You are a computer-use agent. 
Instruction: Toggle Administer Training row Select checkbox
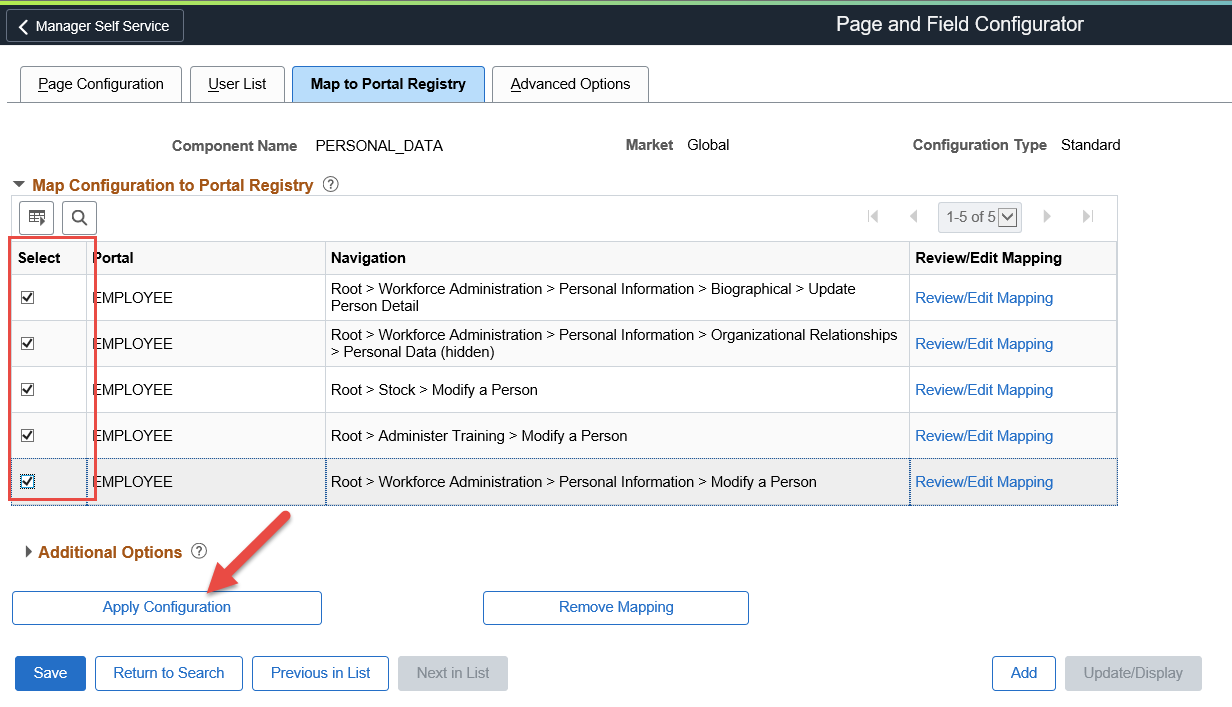28,436
